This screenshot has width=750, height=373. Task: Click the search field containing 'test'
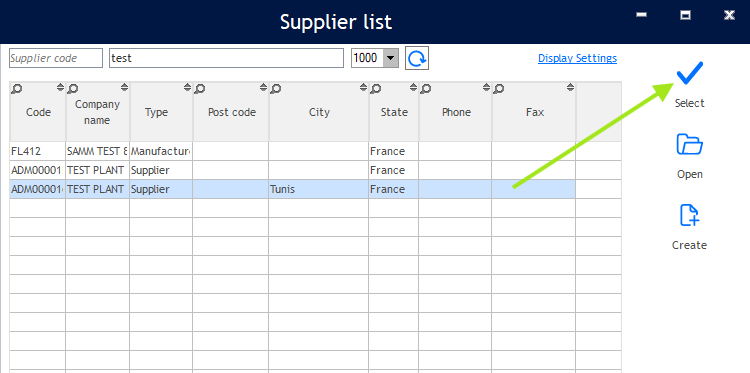(226, 58)
